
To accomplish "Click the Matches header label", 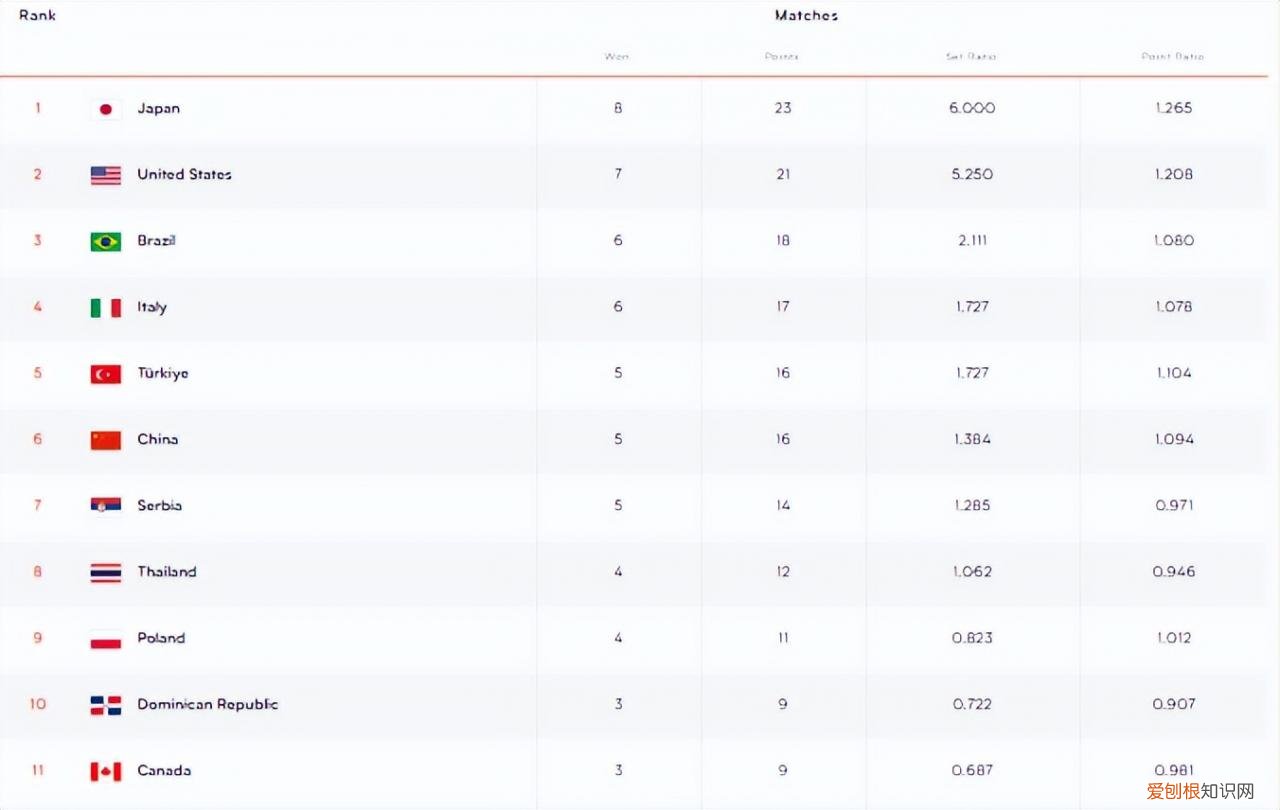I will pyautogui.click(x=806, y=15).
